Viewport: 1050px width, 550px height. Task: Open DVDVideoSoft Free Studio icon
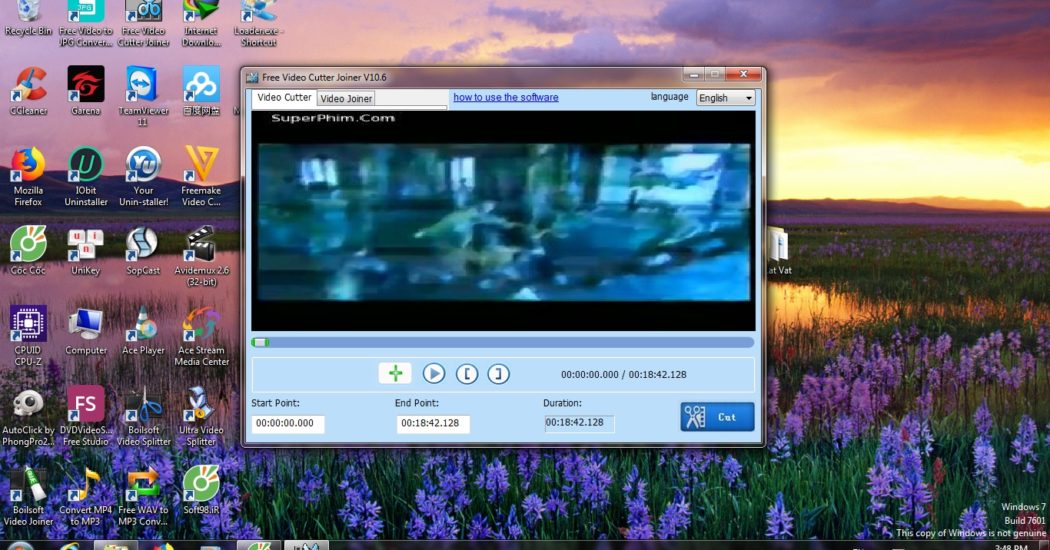tap(86, 416)
